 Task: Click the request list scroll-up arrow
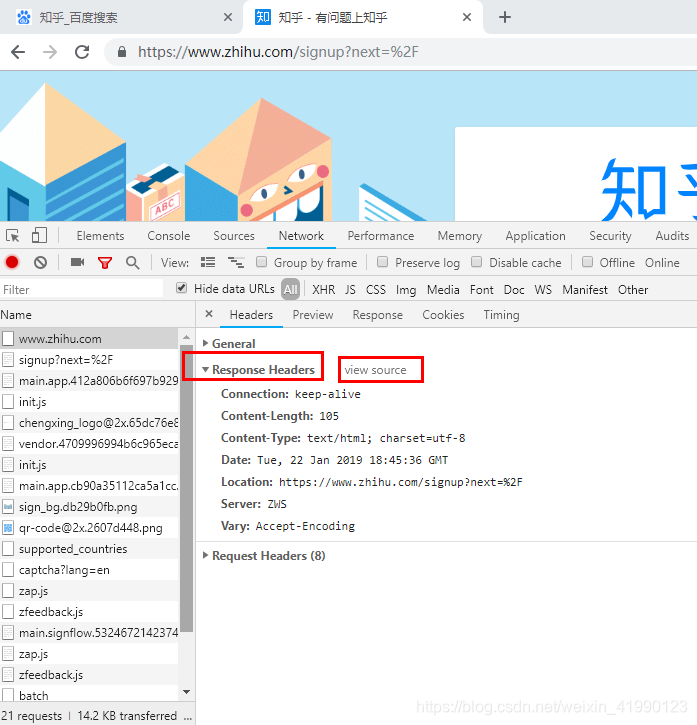186,337
